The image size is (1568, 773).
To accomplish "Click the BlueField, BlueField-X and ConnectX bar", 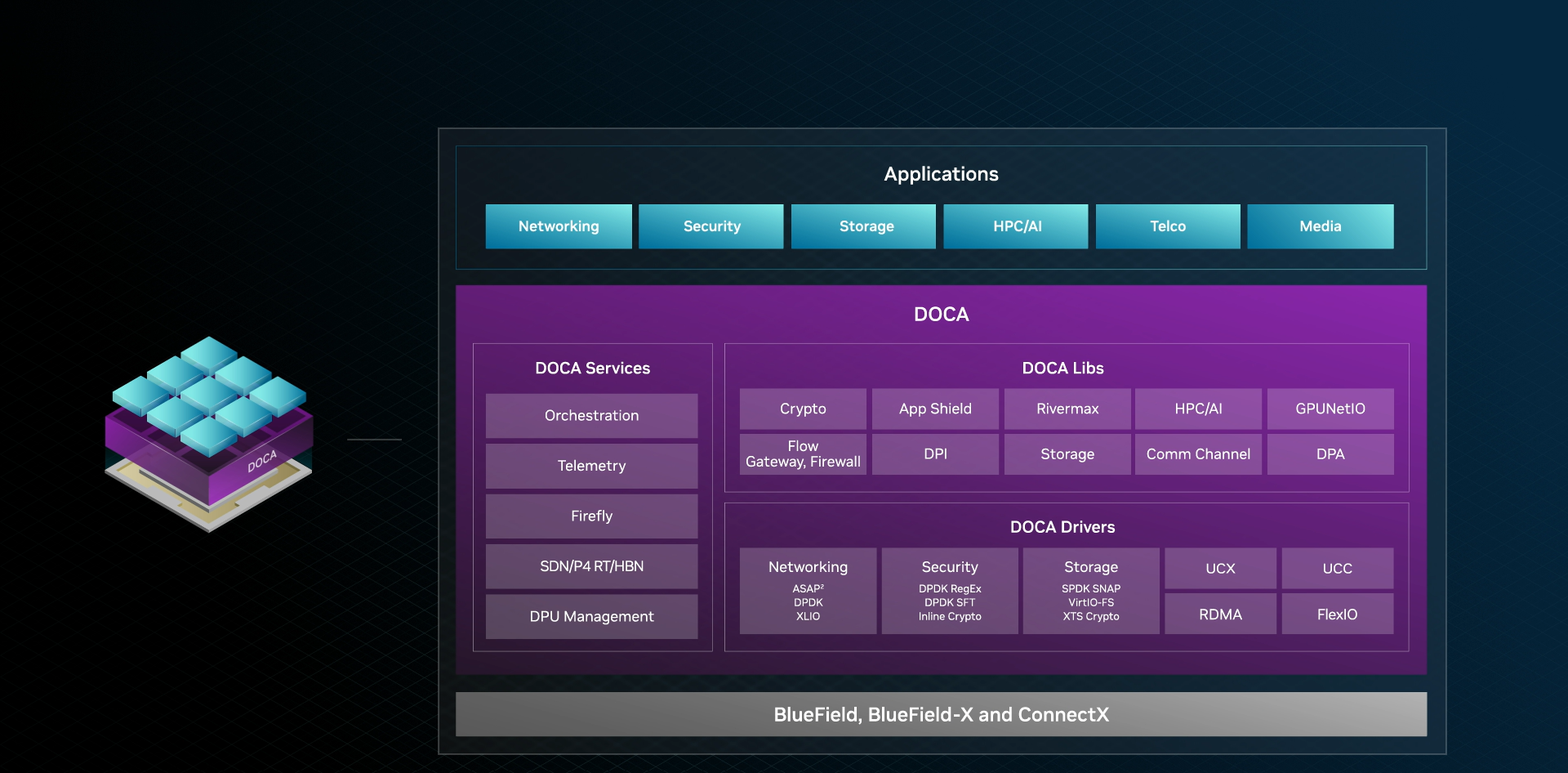I will (941, 715).
